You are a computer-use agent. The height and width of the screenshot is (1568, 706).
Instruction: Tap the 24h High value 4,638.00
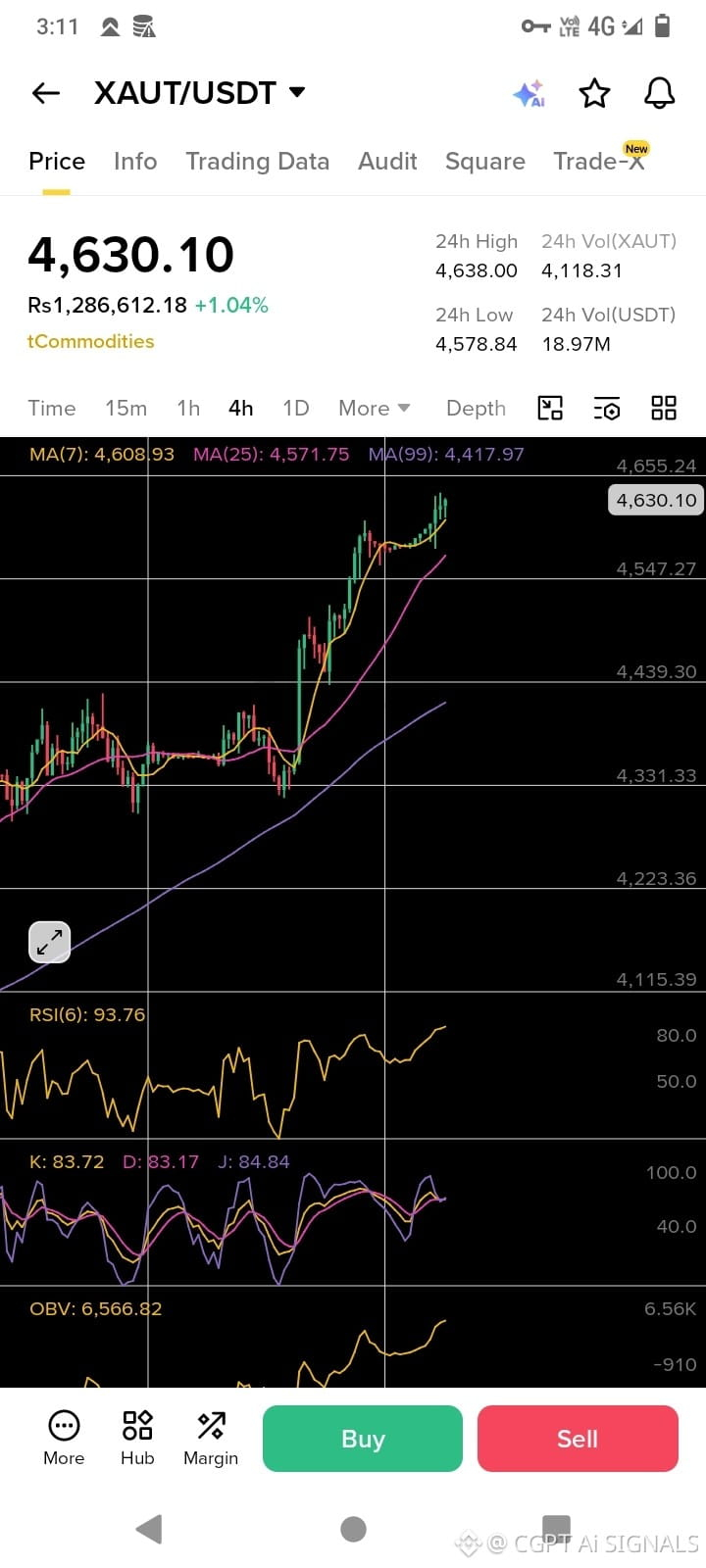coord(477,270)
